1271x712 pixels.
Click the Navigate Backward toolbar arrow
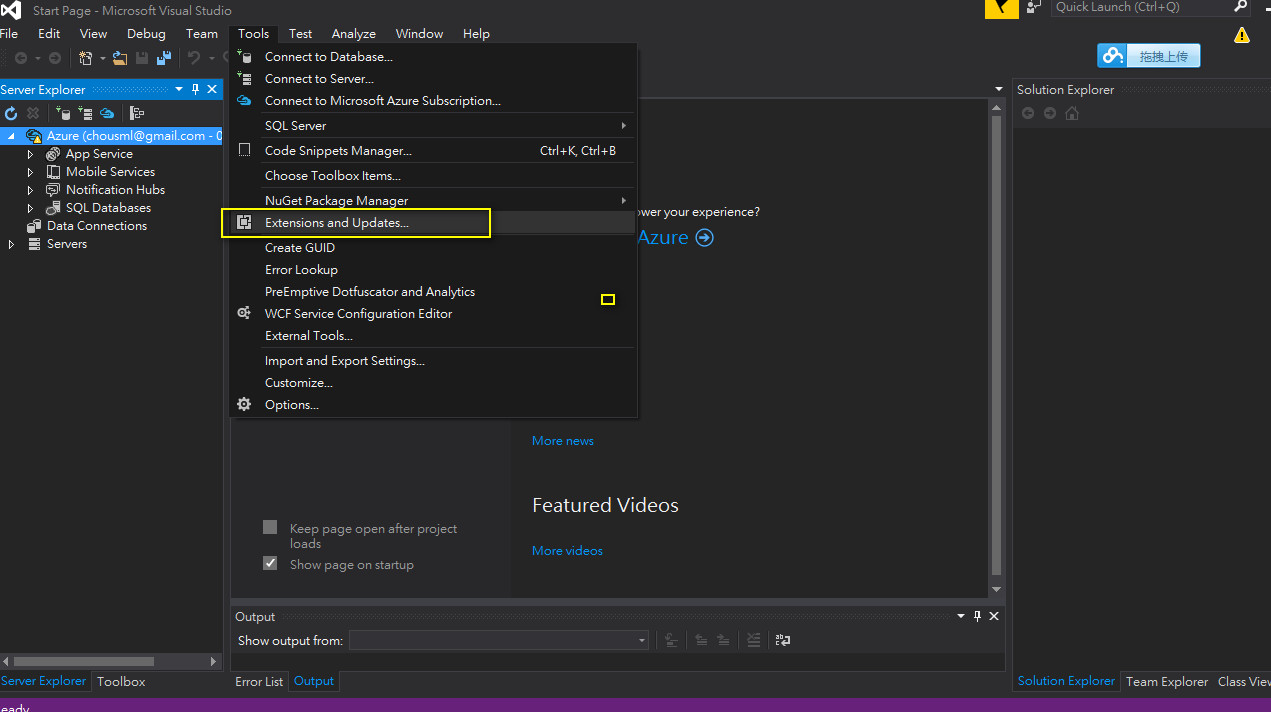(21, 59)
